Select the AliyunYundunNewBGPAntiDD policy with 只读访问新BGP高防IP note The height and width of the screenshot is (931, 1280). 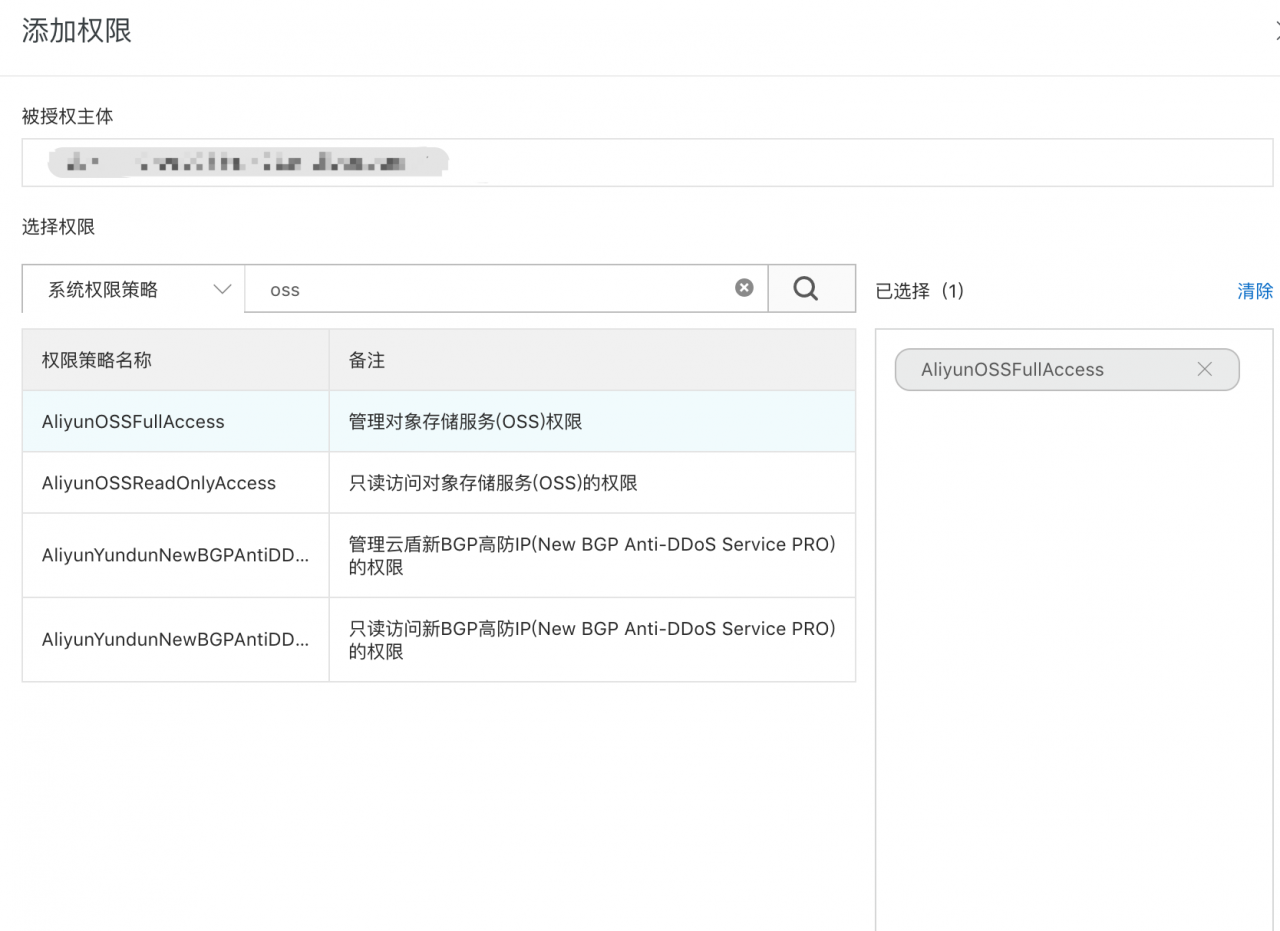pos(438,639)
